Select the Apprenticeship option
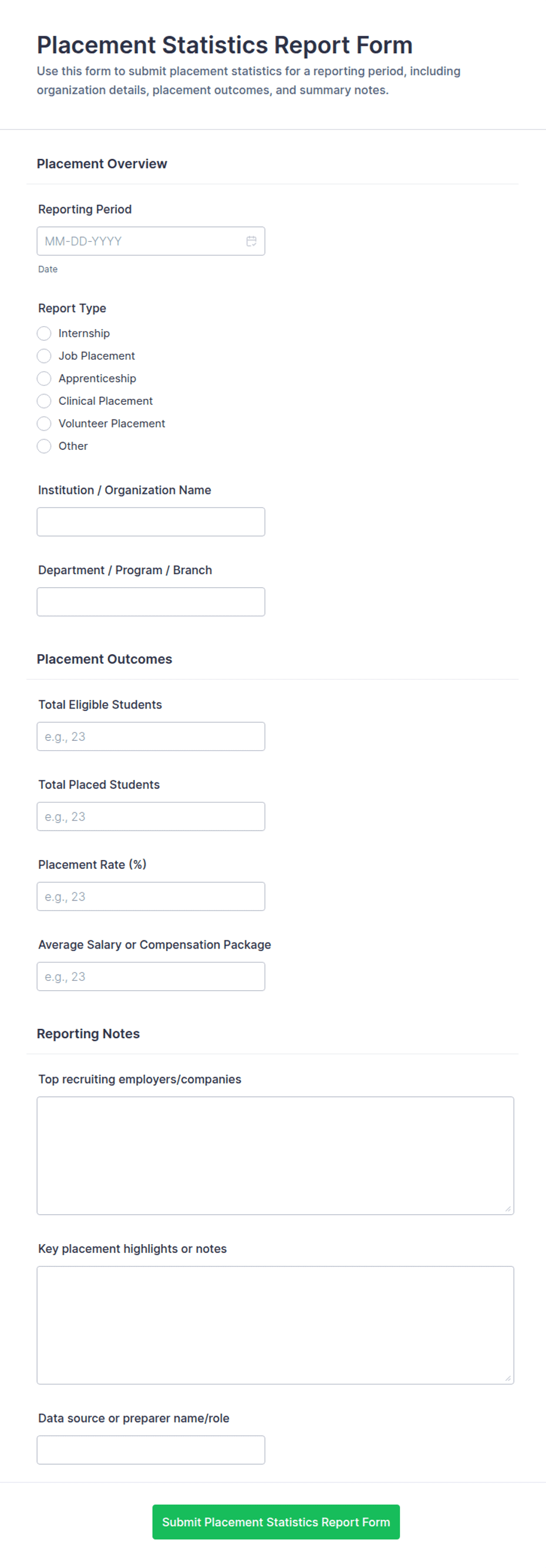 point(44,378)
